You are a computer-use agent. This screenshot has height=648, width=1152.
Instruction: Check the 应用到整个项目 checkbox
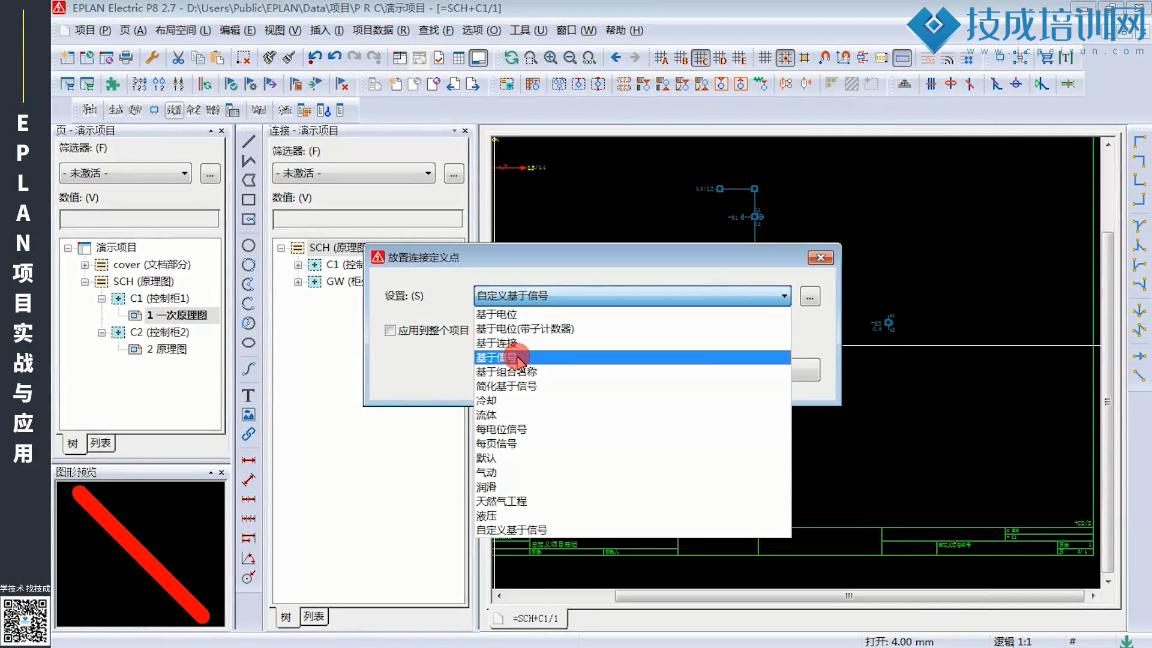point(390,331)
